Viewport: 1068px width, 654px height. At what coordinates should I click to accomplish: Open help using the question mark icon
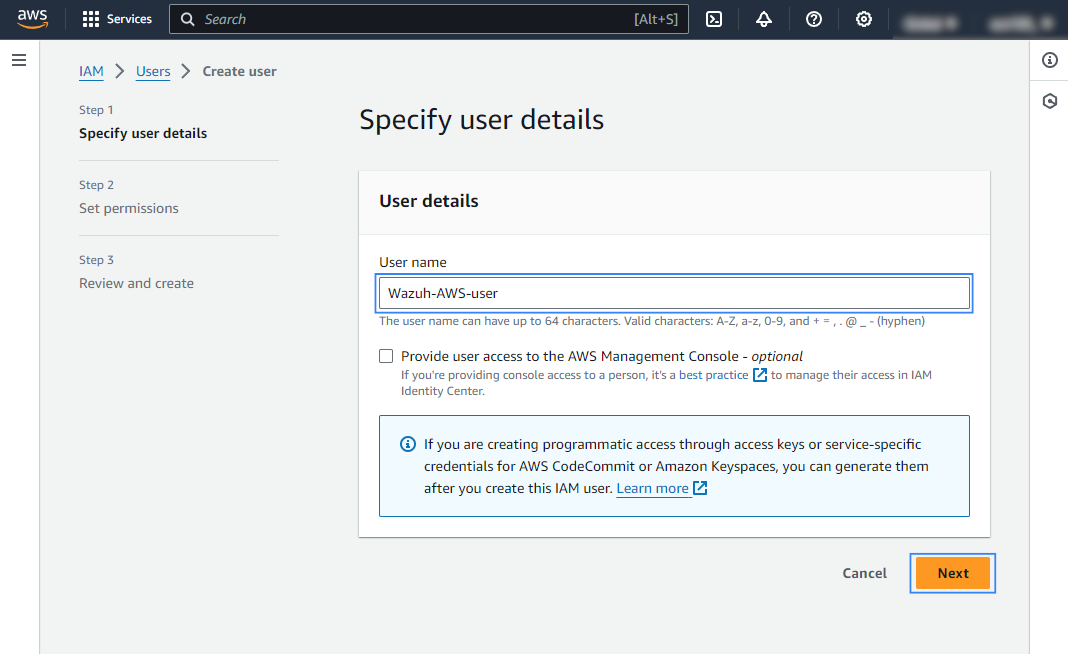click(x=813, y=19)
